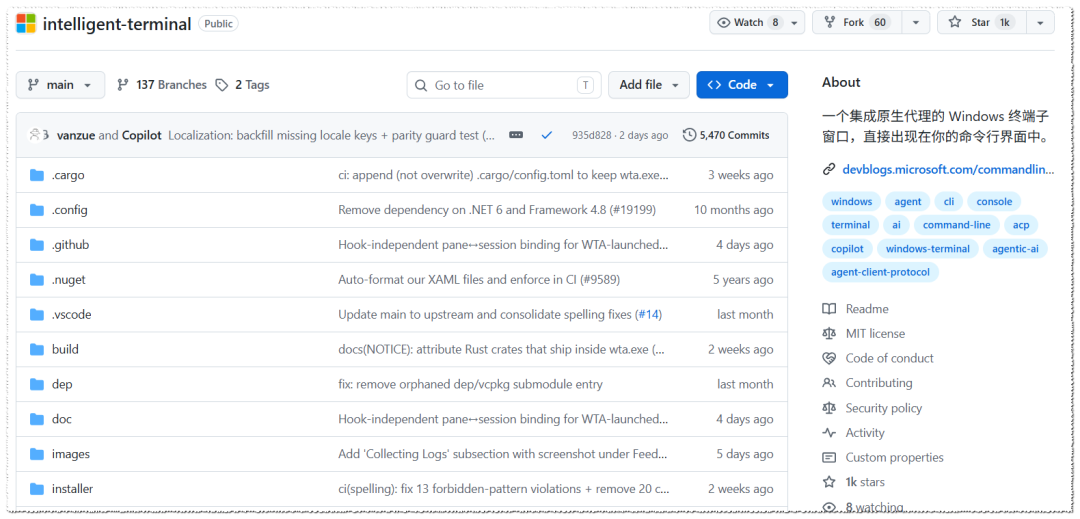Click the vanzue author name
Image resolution: width=1080 pixels, height=519 pixels.
coord(76,136)
